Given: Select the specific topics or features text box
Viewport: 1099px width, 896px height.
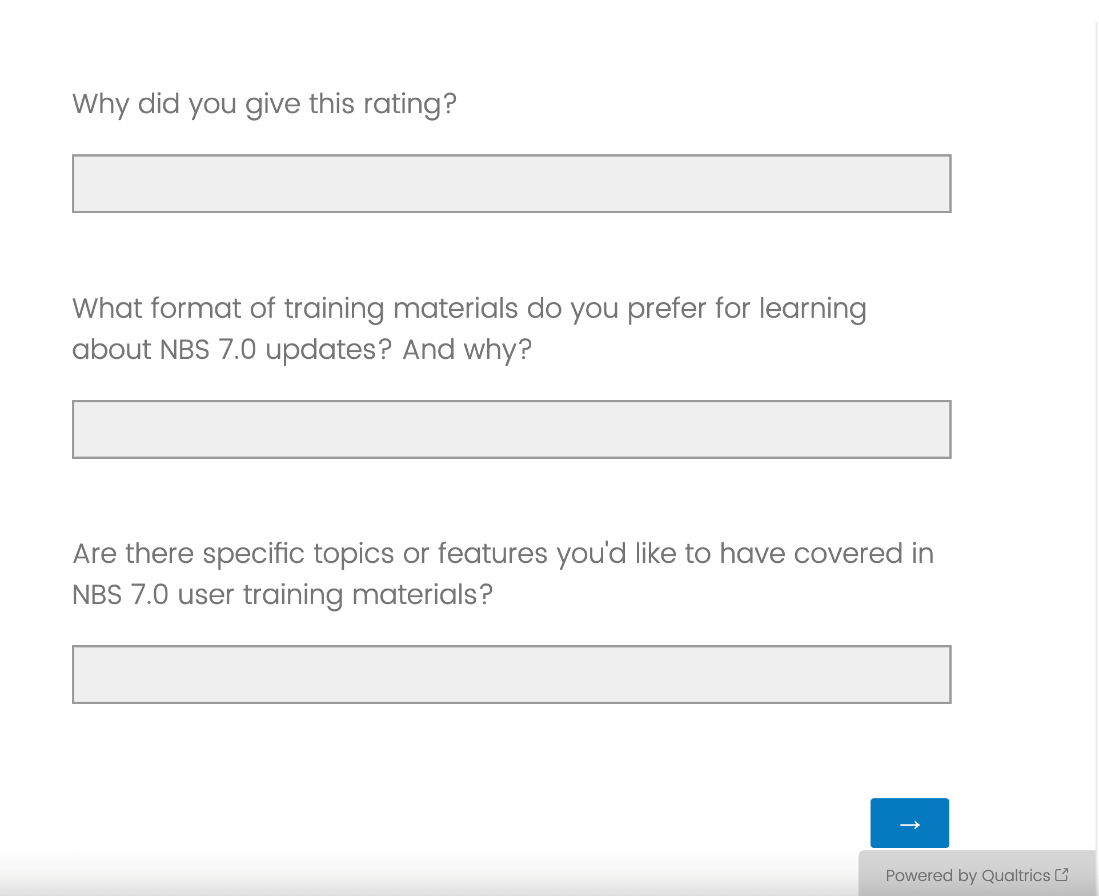Looking at the screenshot, I should [x=511, y=674].
